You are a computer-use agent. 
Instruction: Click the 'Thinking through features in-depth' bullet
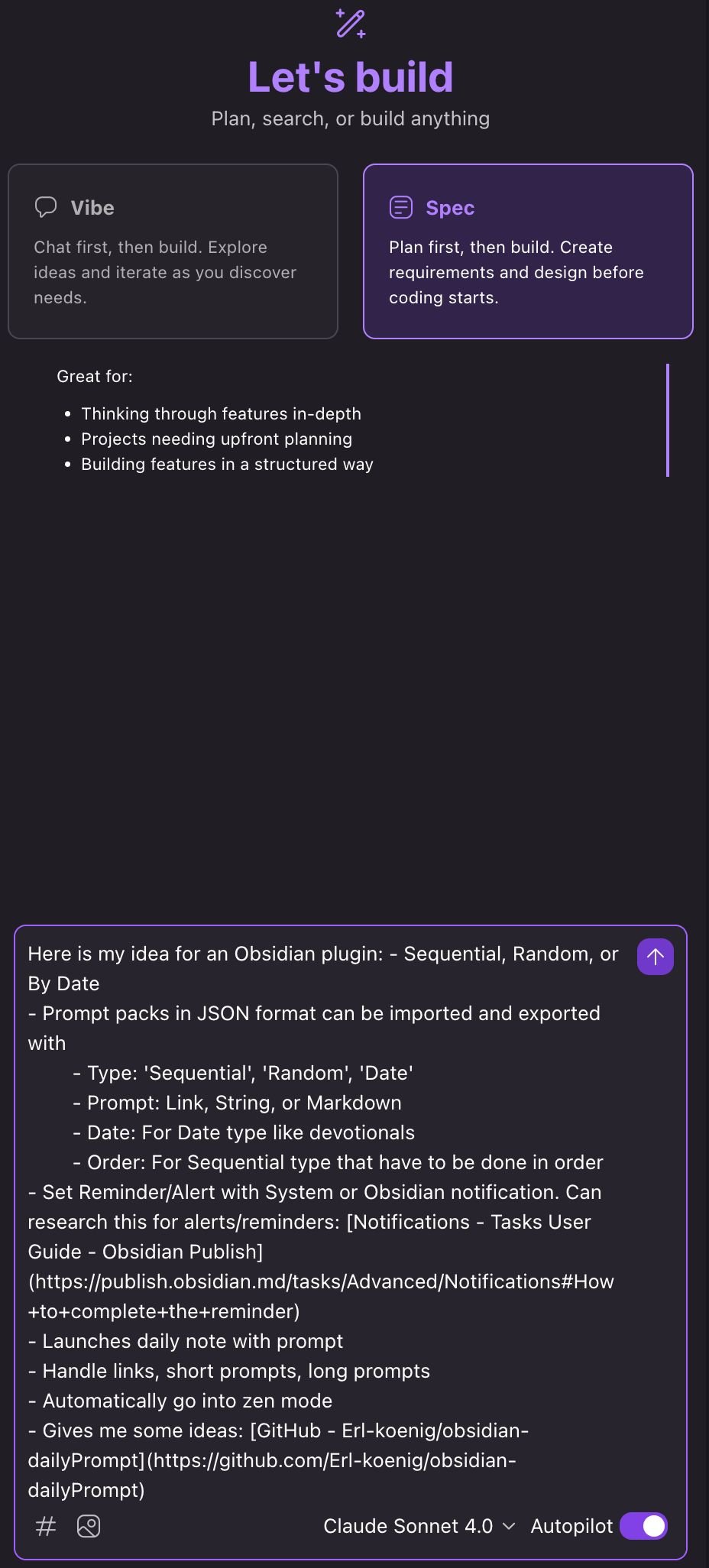(221, 413)
